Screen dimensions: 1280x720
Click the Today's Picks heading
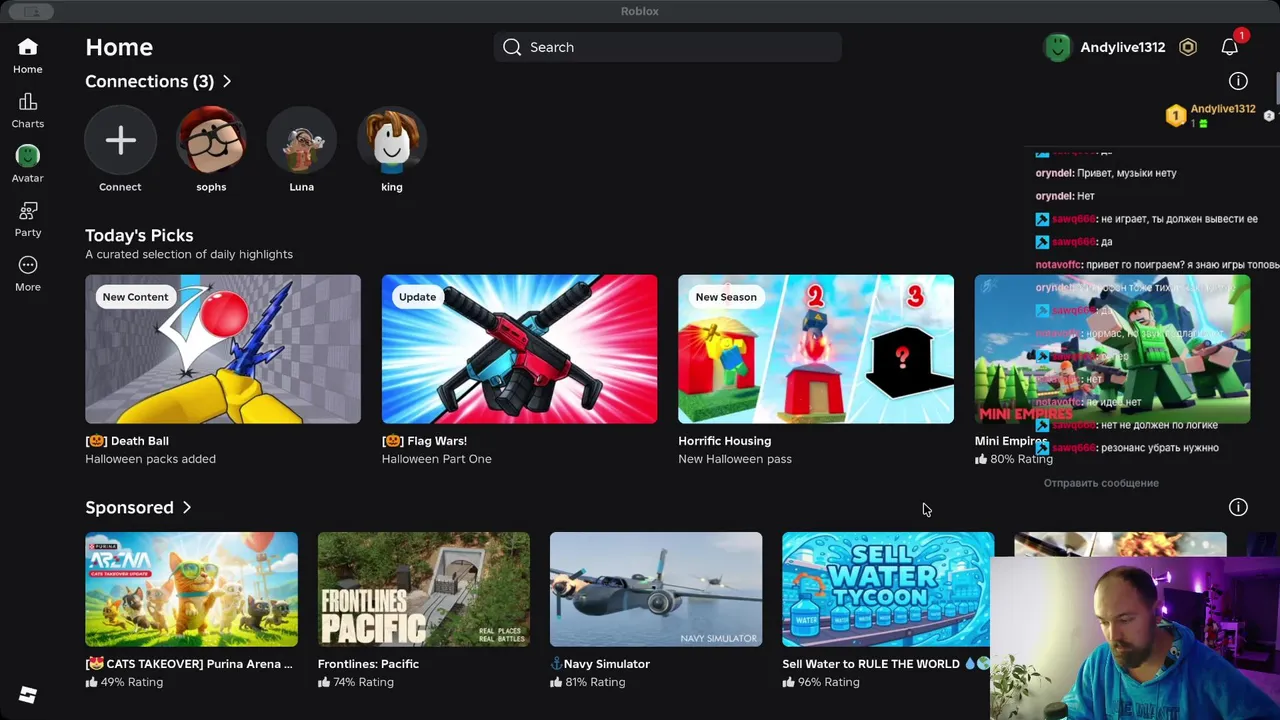[x=139, y=235]
